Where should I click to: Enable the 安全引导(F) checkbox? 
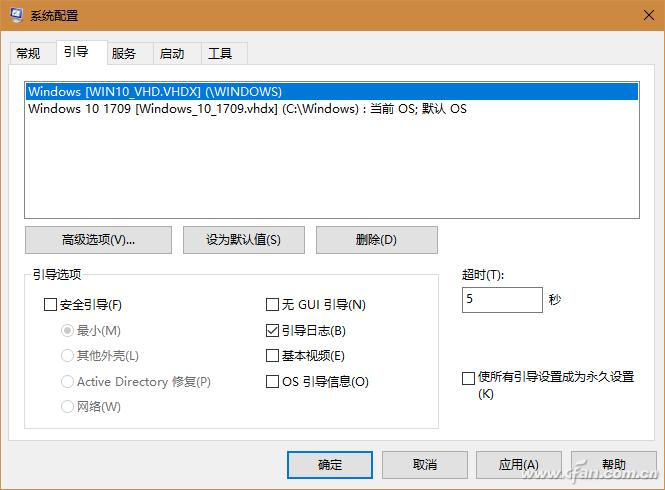coord(50,305)
